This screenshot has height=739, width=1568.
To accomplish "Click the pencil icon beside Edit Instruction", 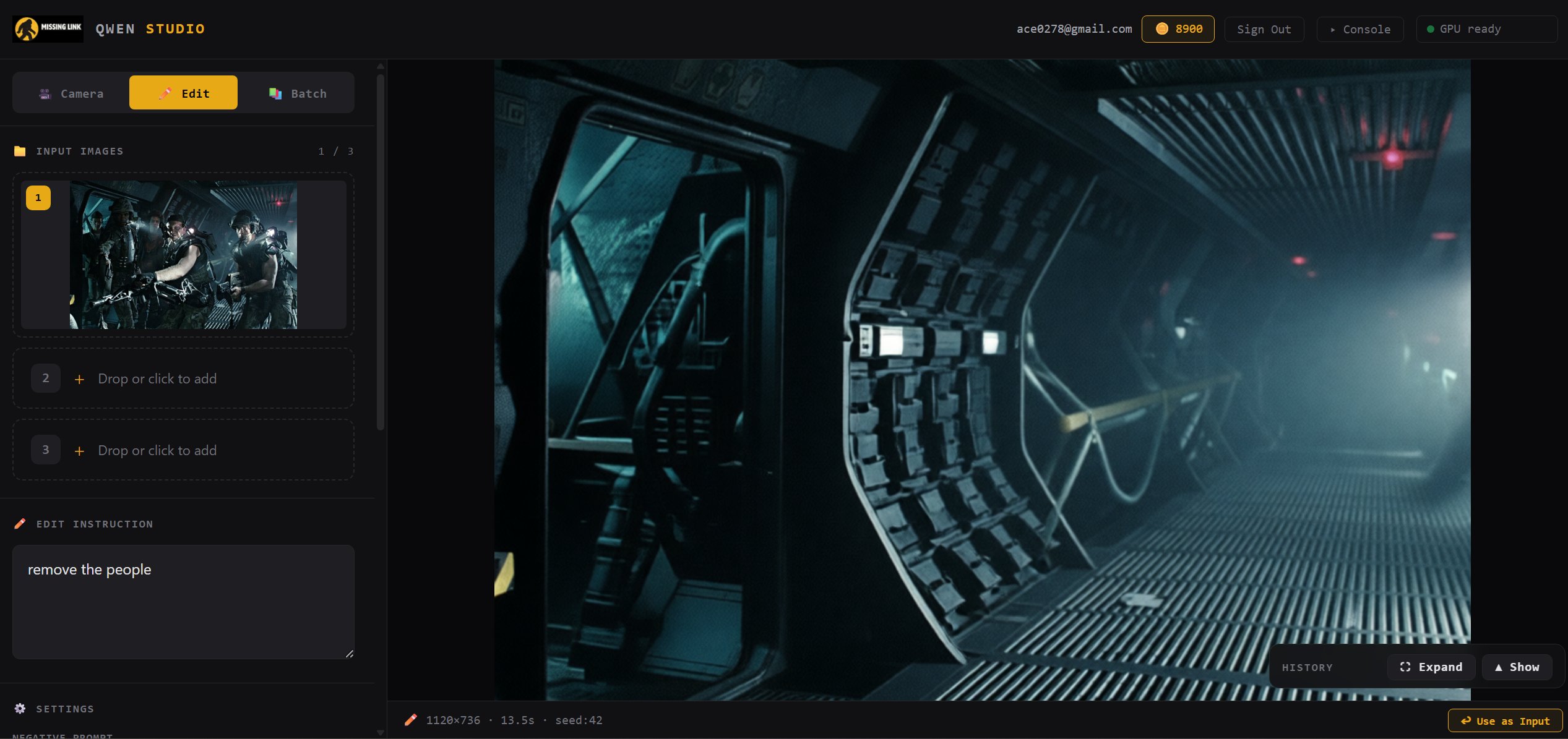I will 20,524.
